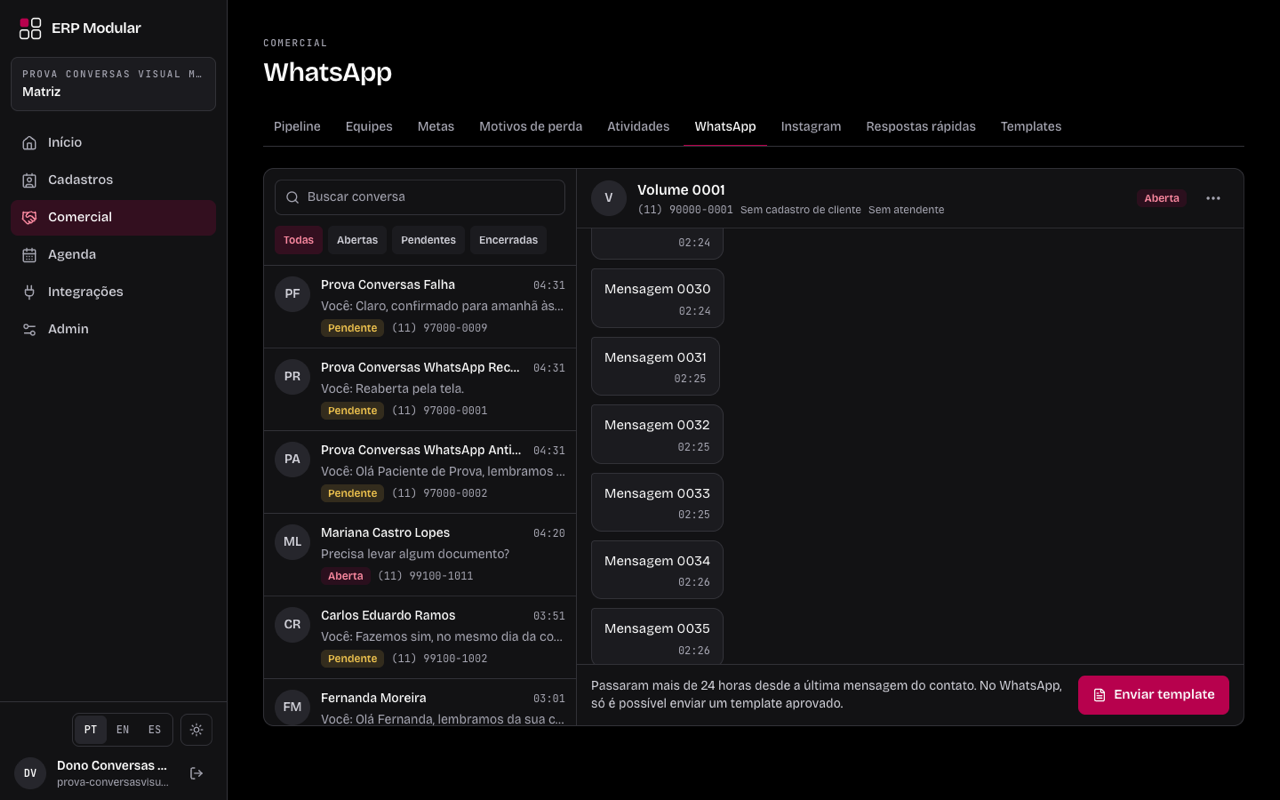Open the Prova Conversas Falha conversation

point(420,307)
